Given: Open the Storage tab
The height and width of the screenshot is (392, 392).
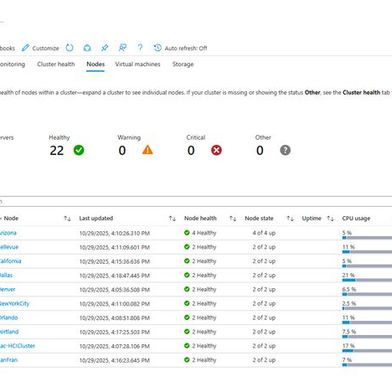Looking at the screenshot, I should coord(183,64).
